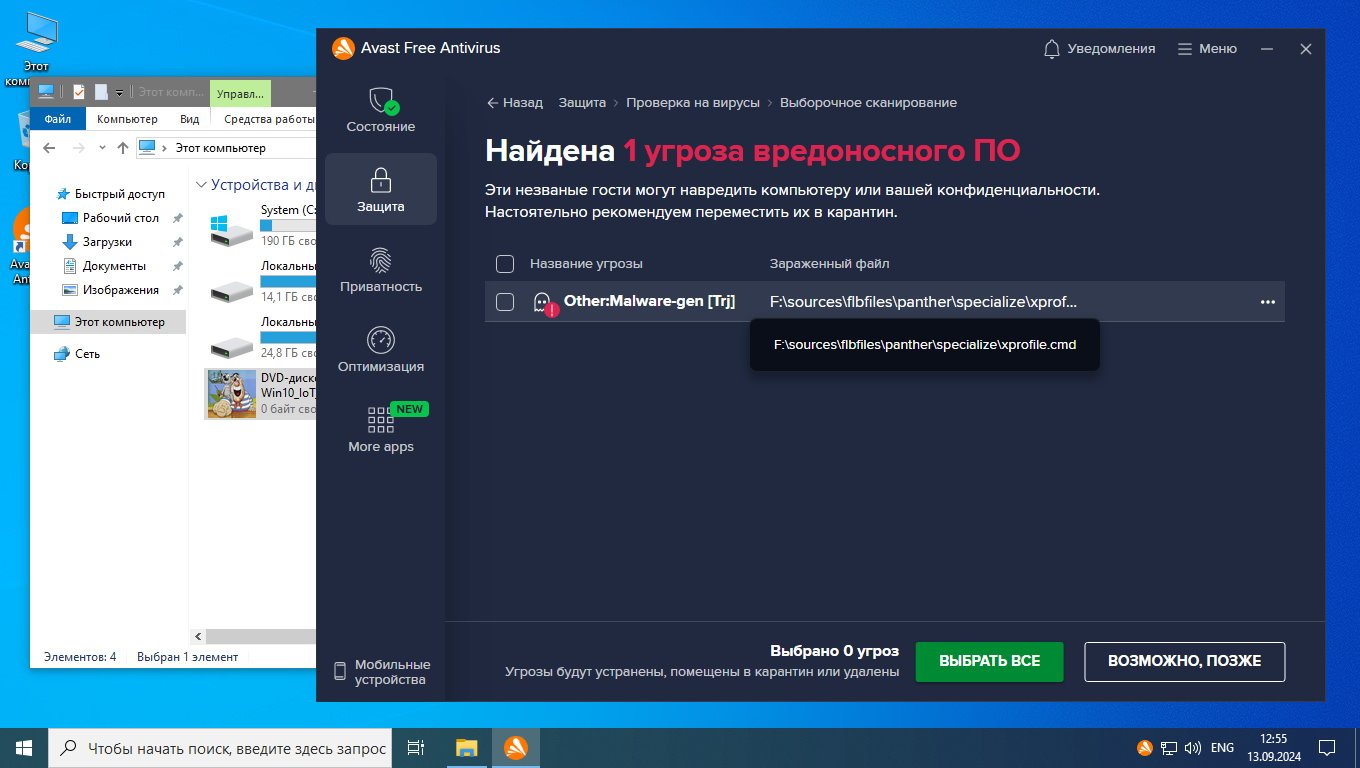Image resolution: width=1360 pixels, height=768 pixels.
Task: Open Мобильные устройства in Avast sidebar
Action: 381,672
